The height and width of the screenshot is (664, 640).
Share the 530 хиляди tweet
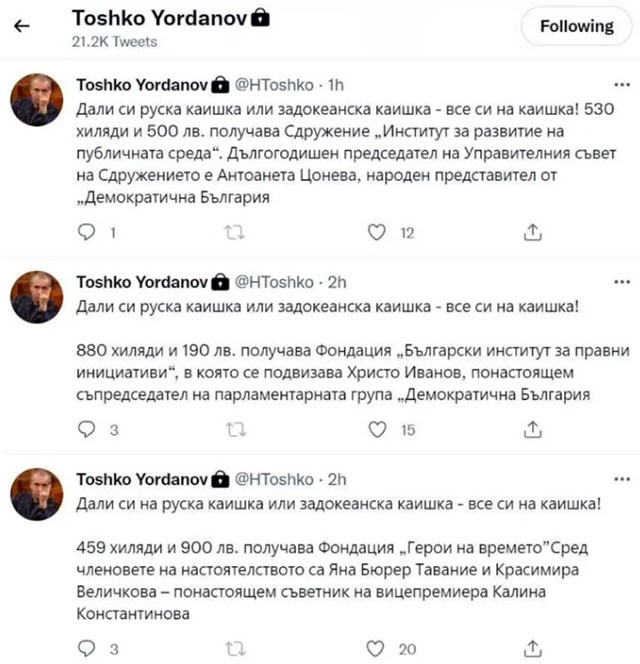(533, 231)
